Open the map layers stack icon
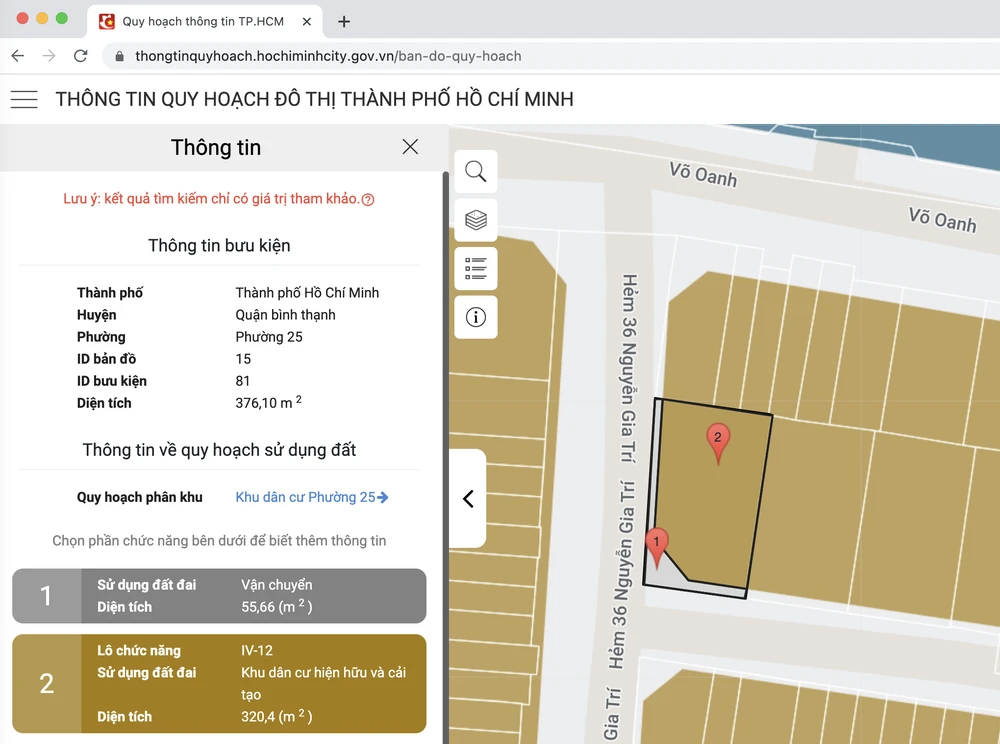1000x744 pixels. [x=476, y=220]
